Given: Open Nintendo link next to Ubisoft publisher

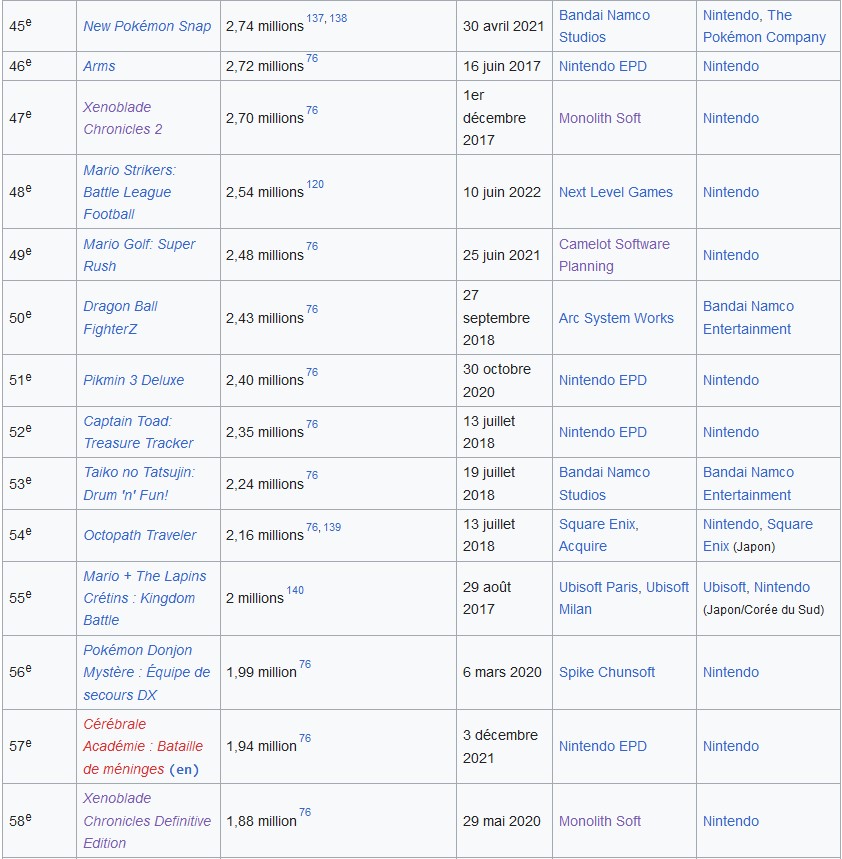Looking at the screenshot, I should (782, 587).
